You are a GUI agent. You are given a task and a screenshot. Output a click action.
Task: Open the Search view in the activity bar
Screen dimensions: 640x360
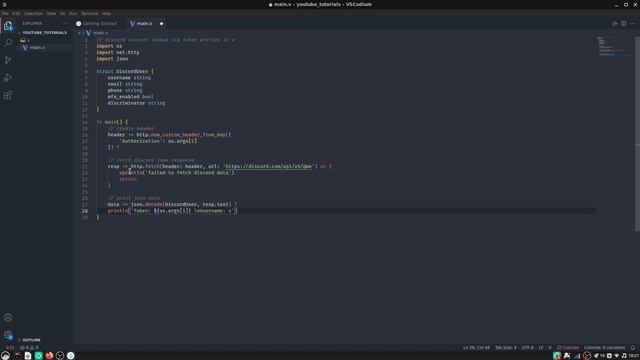tap(8, 43)
